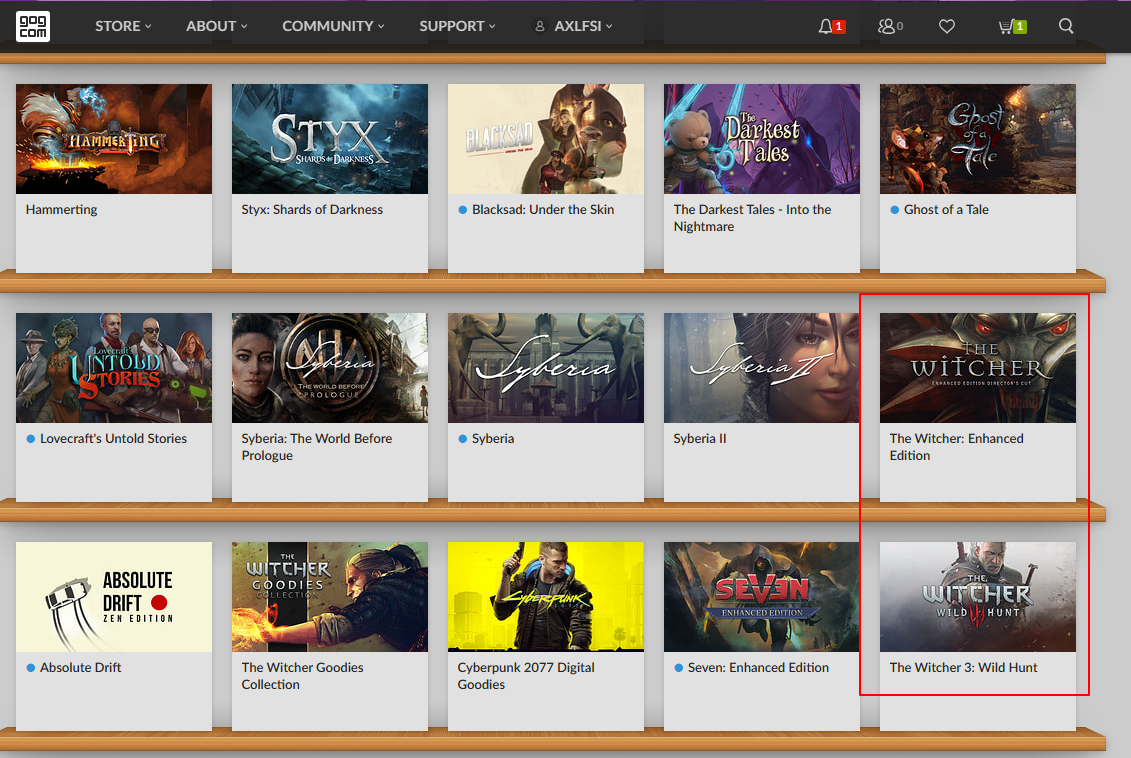1131x758 pixels.
Task: Open the Hammerting cover image
Action: [114, 138]
